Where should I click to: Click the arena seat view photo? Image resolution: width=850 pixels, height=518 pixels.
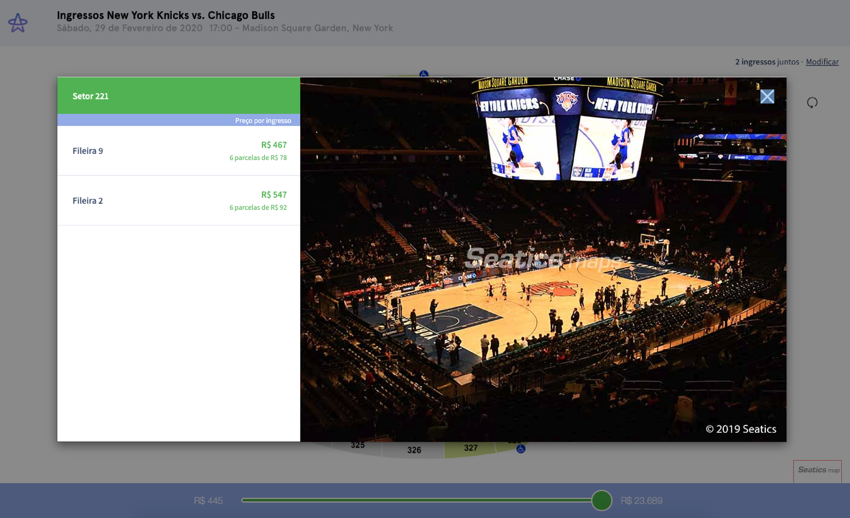click(x=543, y=259)
